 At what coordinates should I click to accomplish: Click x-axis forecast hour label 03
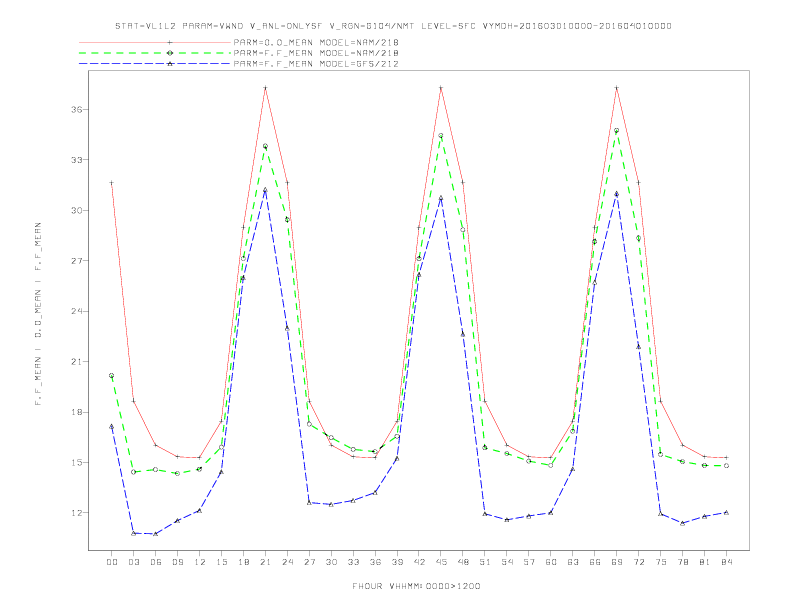133,562
